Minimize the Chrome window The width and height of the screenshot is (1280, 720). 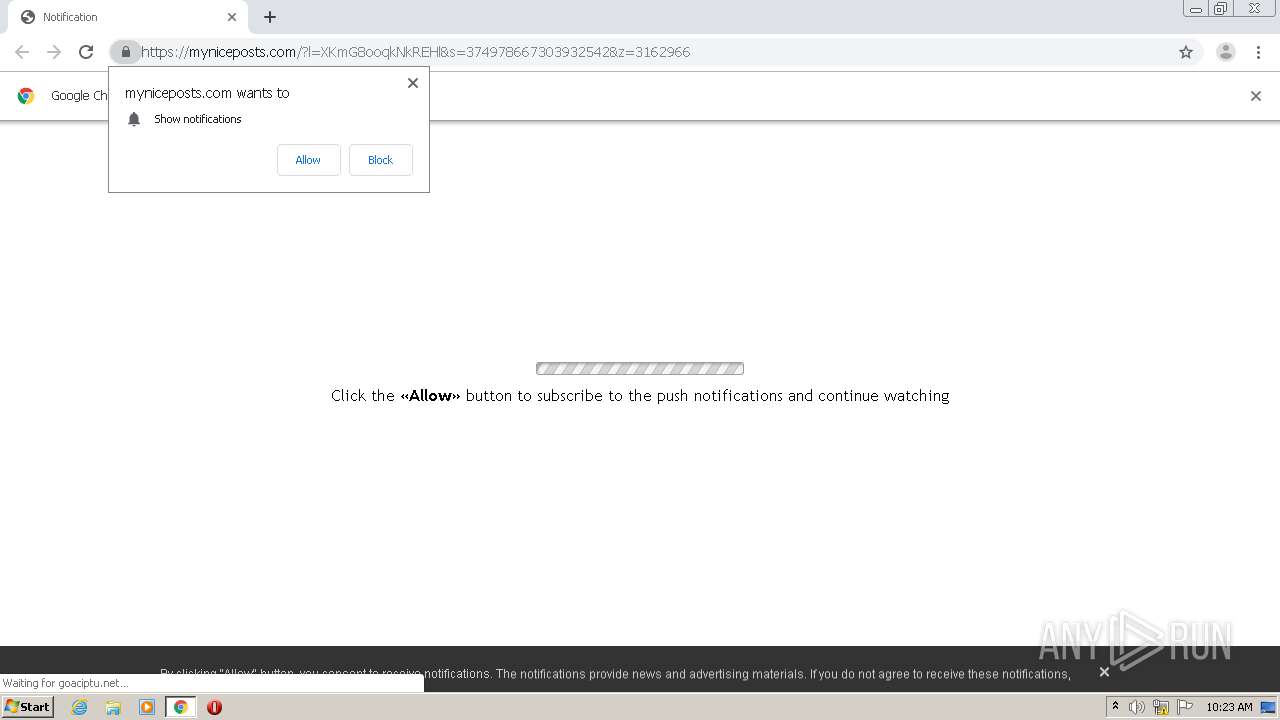point(1196,9)
